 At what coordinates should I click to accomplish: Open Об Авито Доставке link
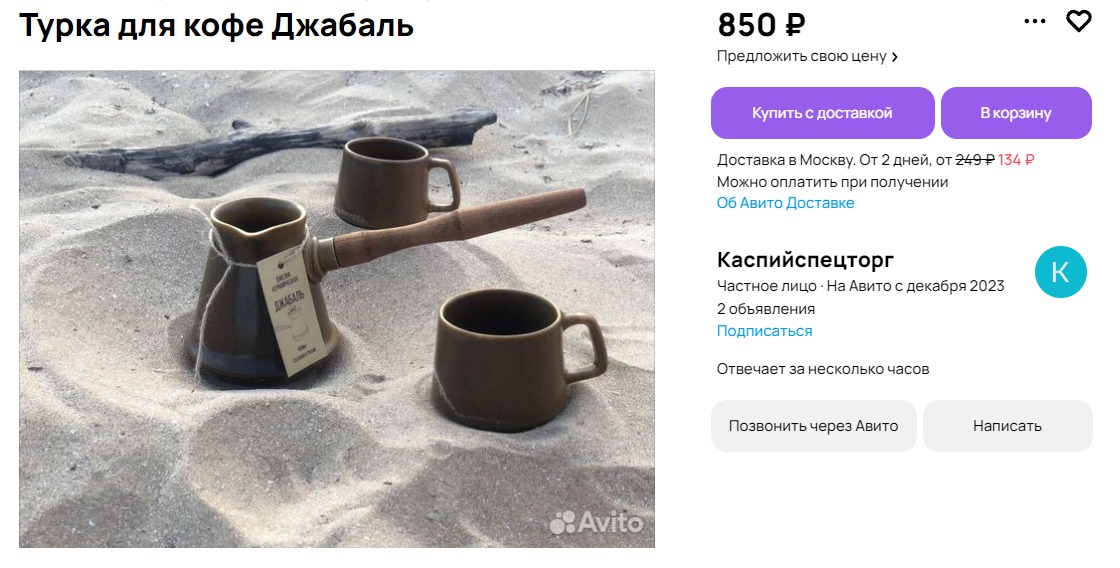coord(785,203)
